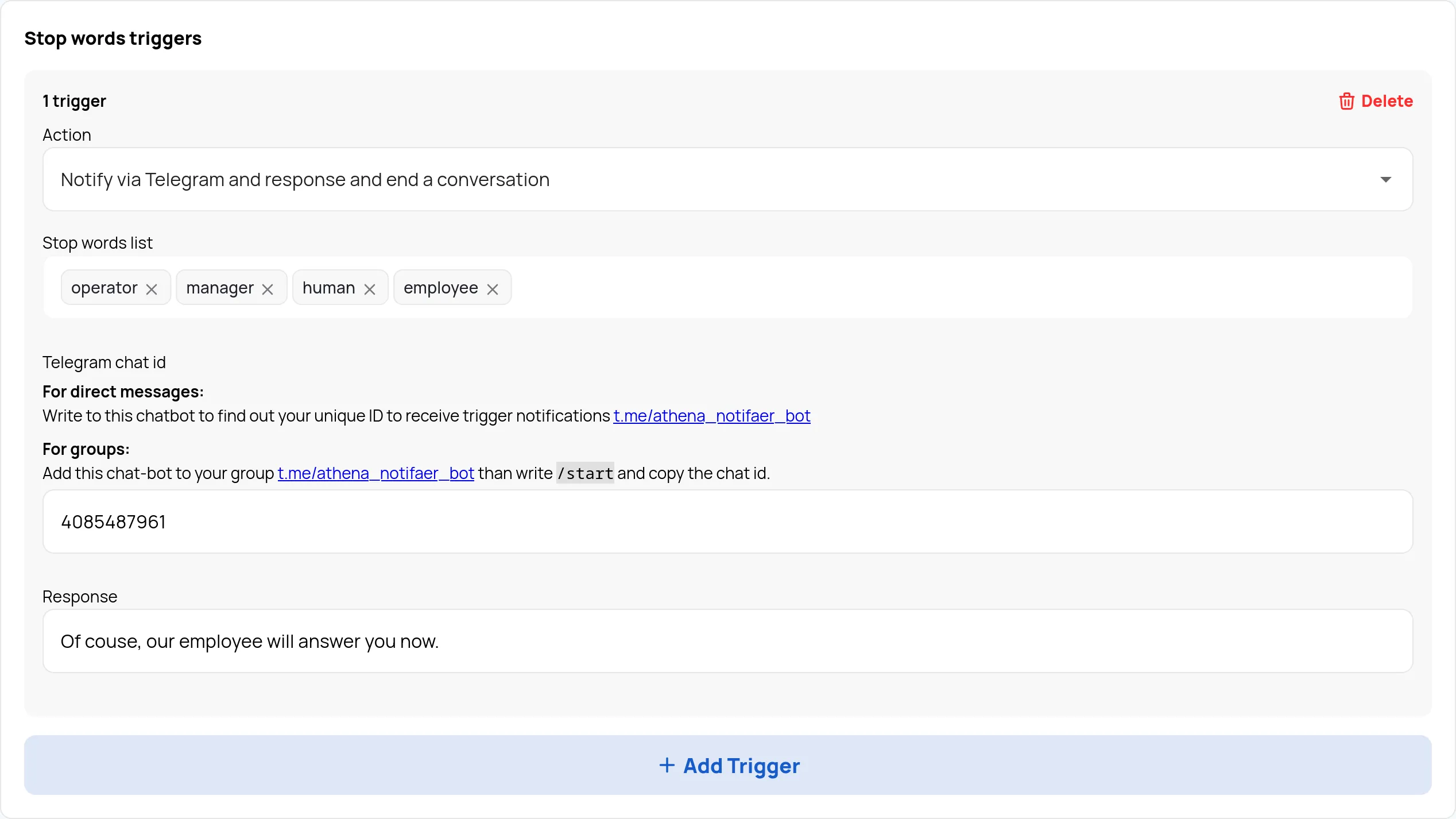Click the human tag label
Image resolution: width=1456 pixels, height=819 pixels.
tap(328, 288)
